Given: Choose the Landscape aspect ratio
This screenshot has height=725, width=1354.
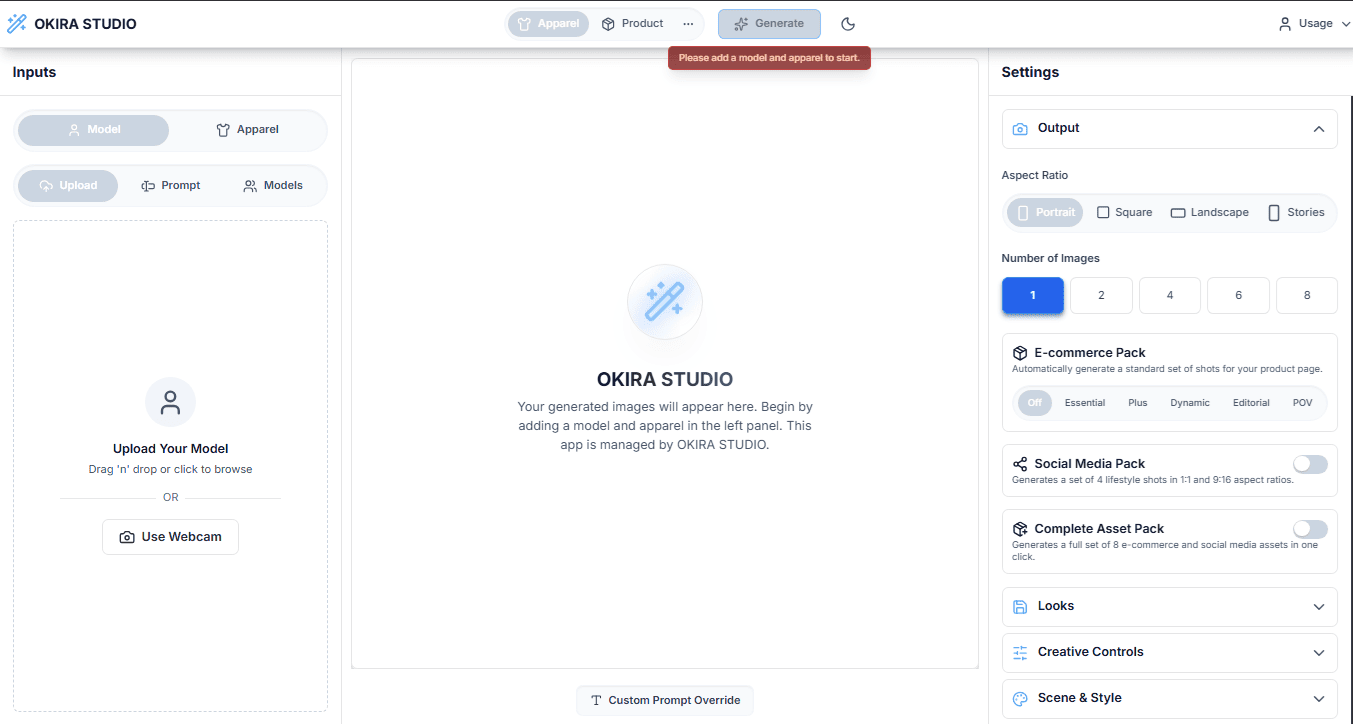Looking at the screenshot, I should pos(1210,213).
